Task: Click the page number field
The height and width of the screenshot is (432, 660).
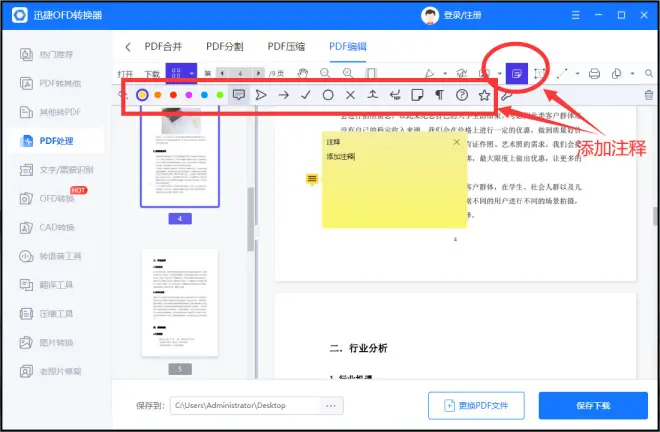Action: [x=240, y=73]
